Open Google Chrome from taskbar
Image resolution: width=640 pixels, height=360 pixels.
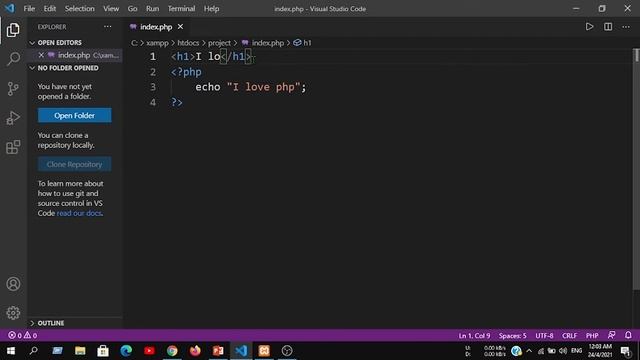pos(172,351)
